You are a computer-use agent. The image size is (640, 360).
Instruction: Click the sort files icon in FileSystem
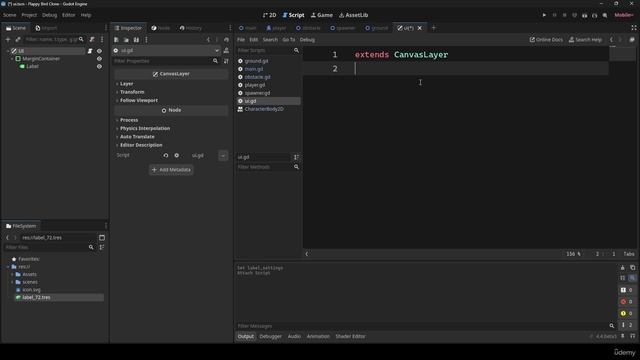[x=102, y=247]
